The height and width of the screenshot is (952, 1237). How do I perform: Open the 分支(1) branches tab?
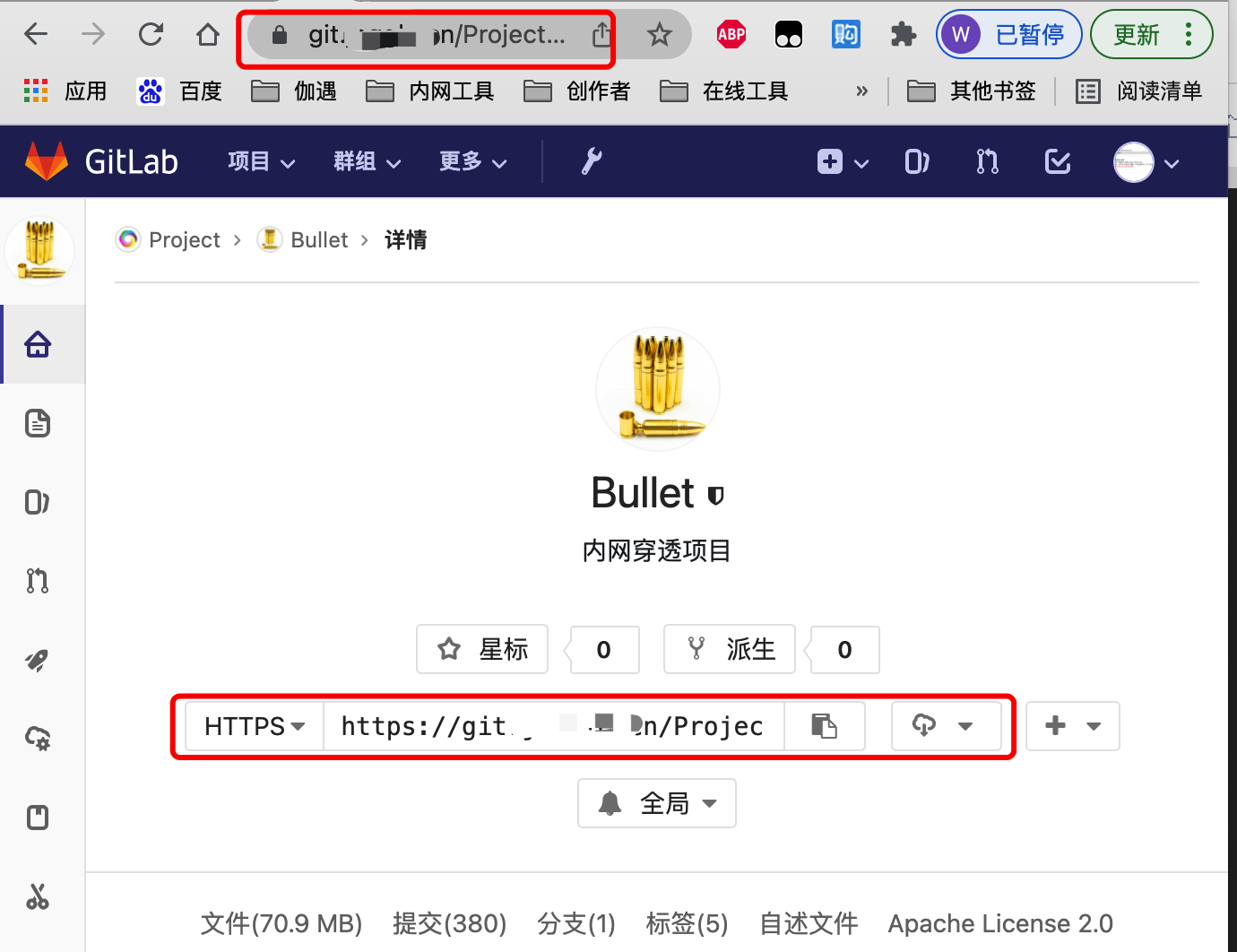pos(576,923)
